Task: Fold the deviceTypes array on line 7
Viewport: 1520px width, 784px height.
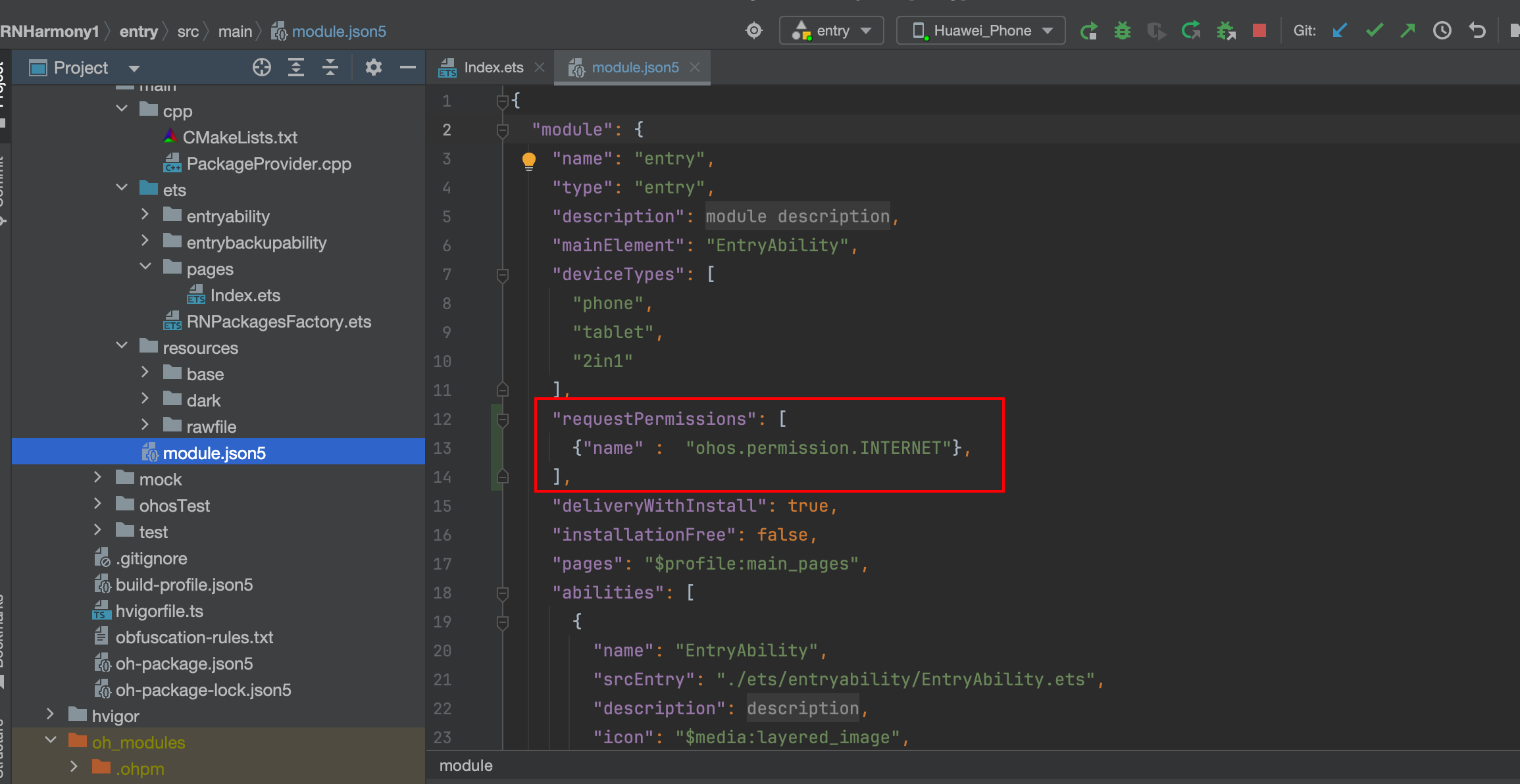Action: pos(503,275)
